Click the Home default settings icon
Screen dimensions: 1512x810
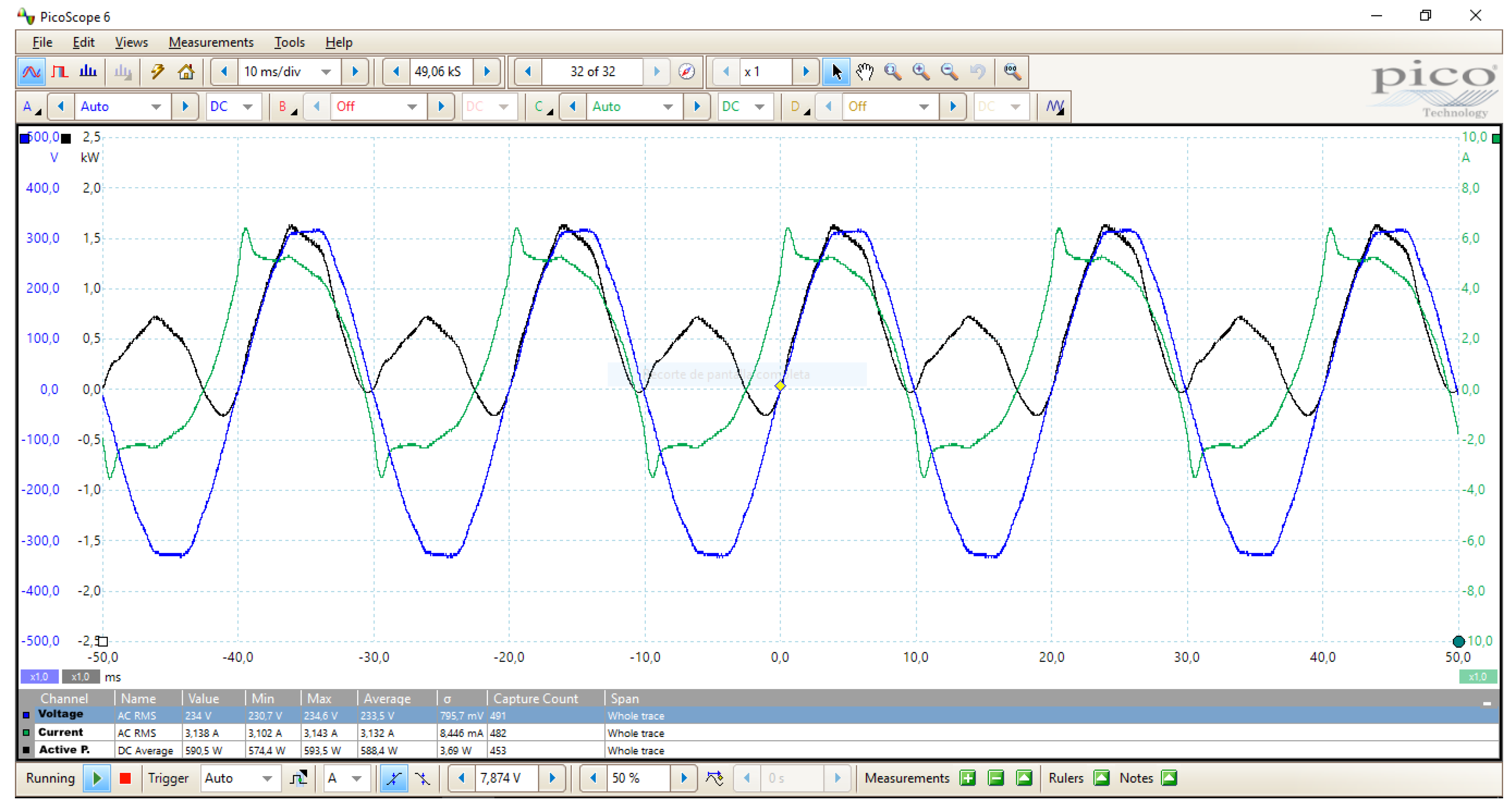point(186,71)
